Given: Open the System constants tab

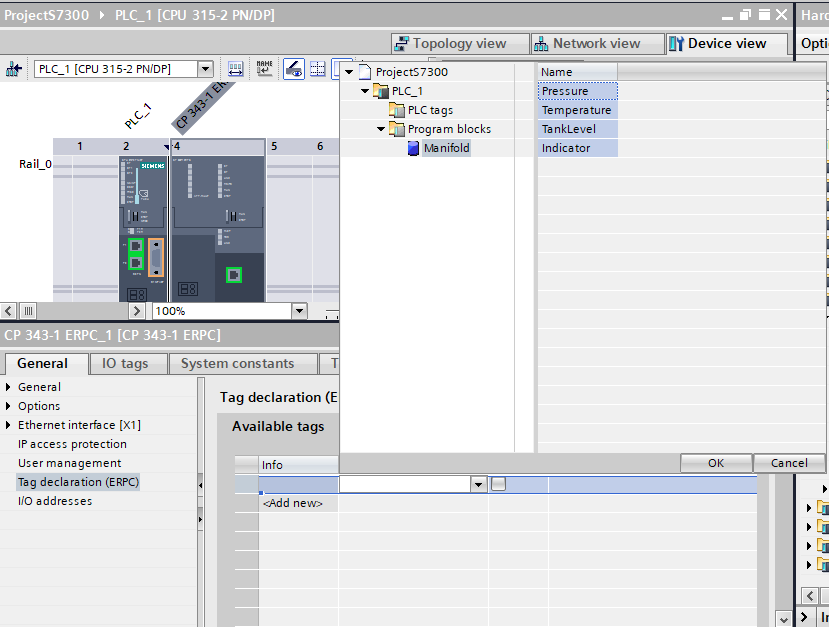Looking at the screenshot, I should [x=243, y=364].
